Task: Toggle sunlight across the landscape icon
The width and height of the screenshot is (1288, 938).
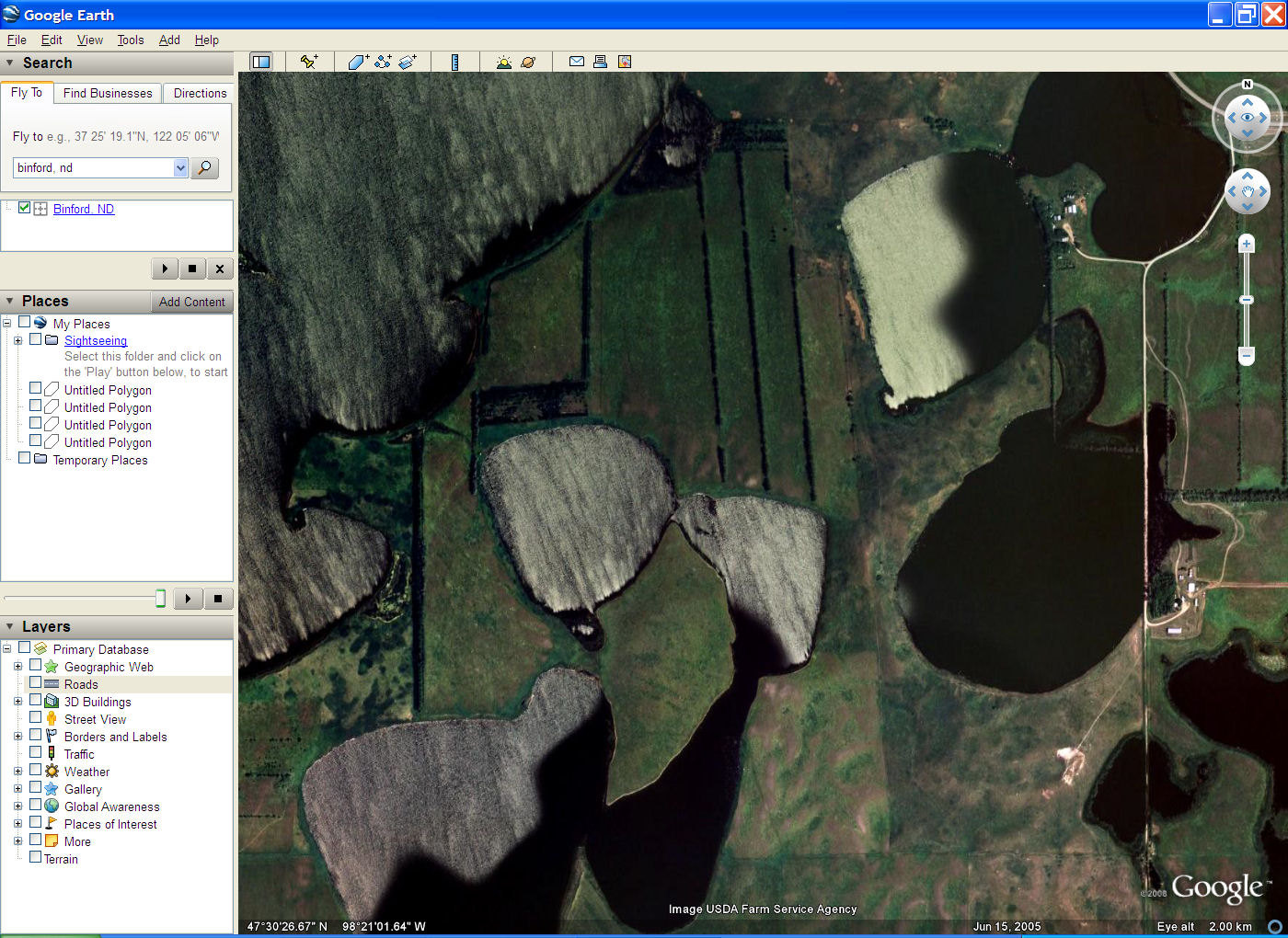Action: (x=504, y=62)
